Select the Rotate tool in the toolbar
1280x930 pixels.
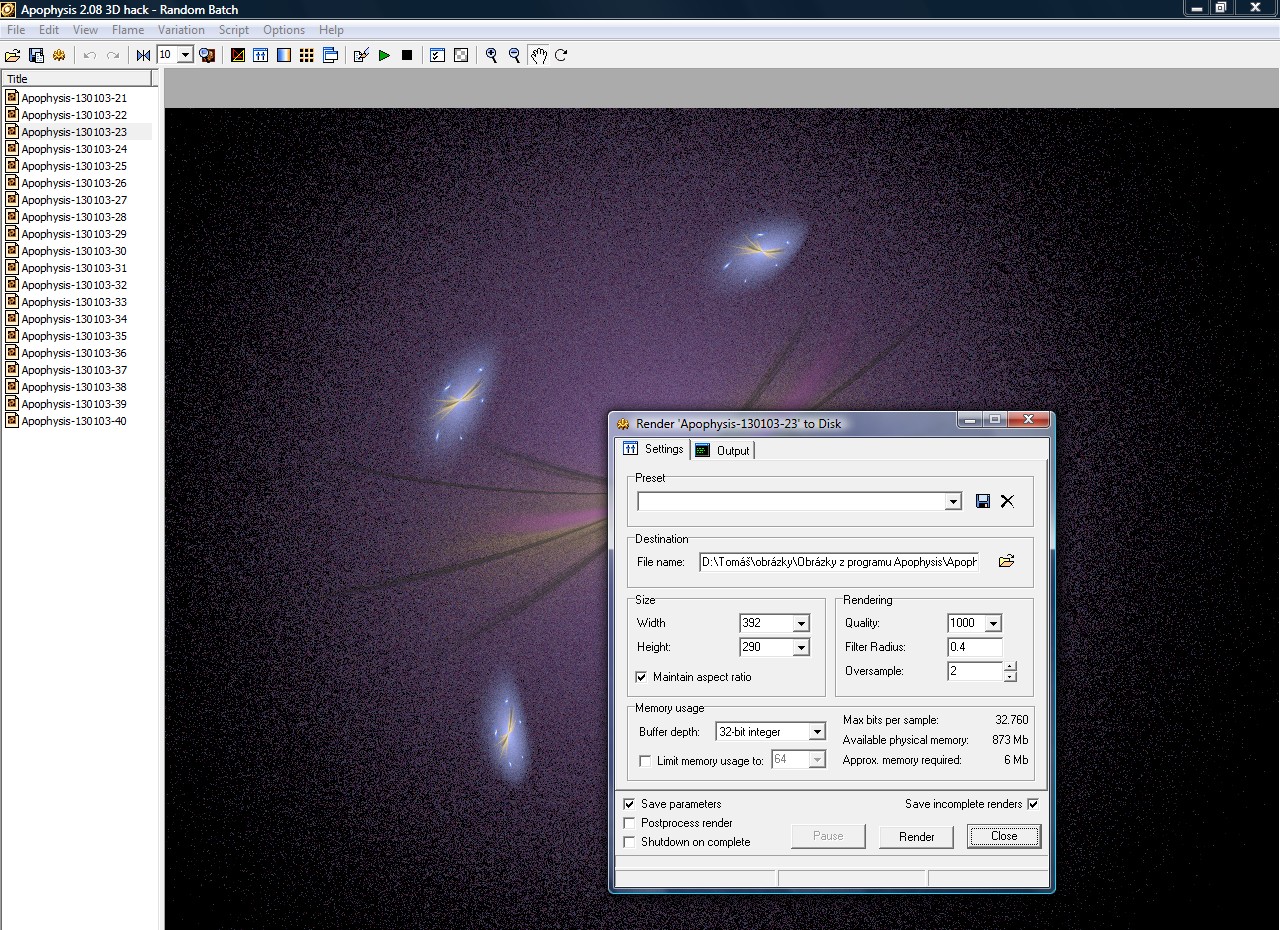pos(561,55)
